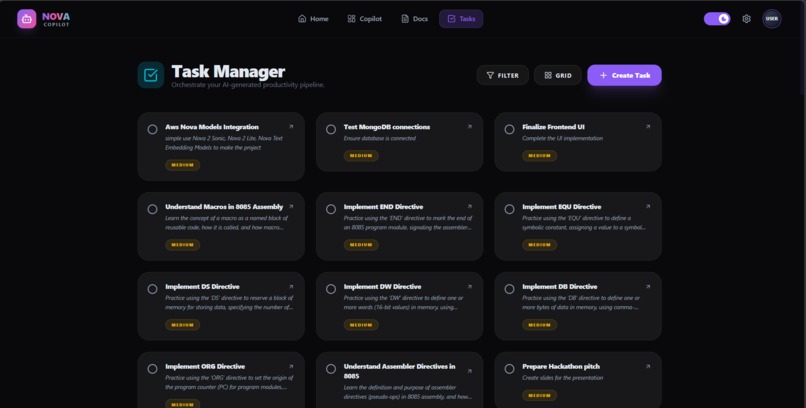
Task: Open the Prepare Hackathon pitch title
Action: tap(561, 366)
